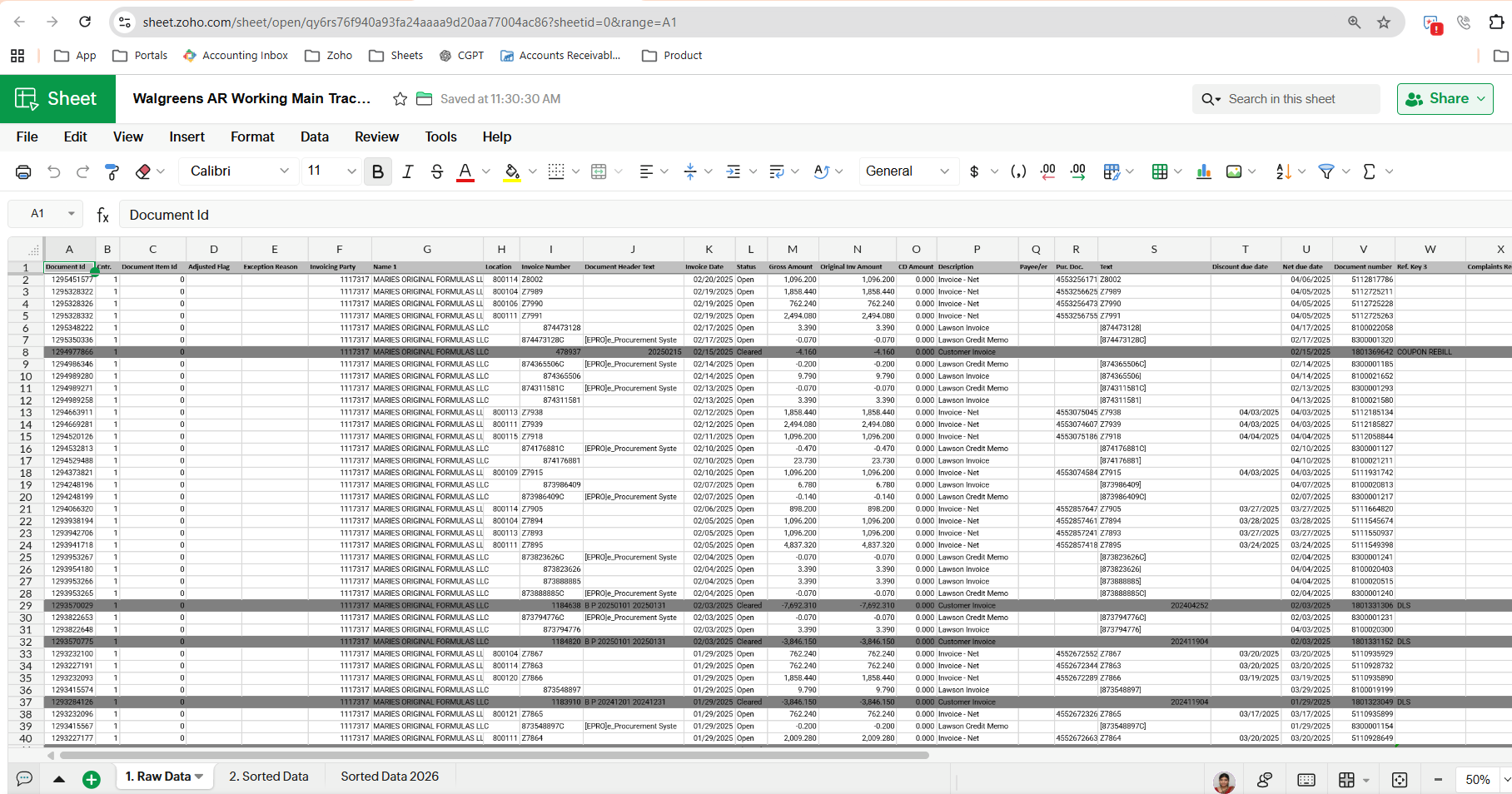
Task: Click the Horizontal align icon
Action: tap(646, 171)
